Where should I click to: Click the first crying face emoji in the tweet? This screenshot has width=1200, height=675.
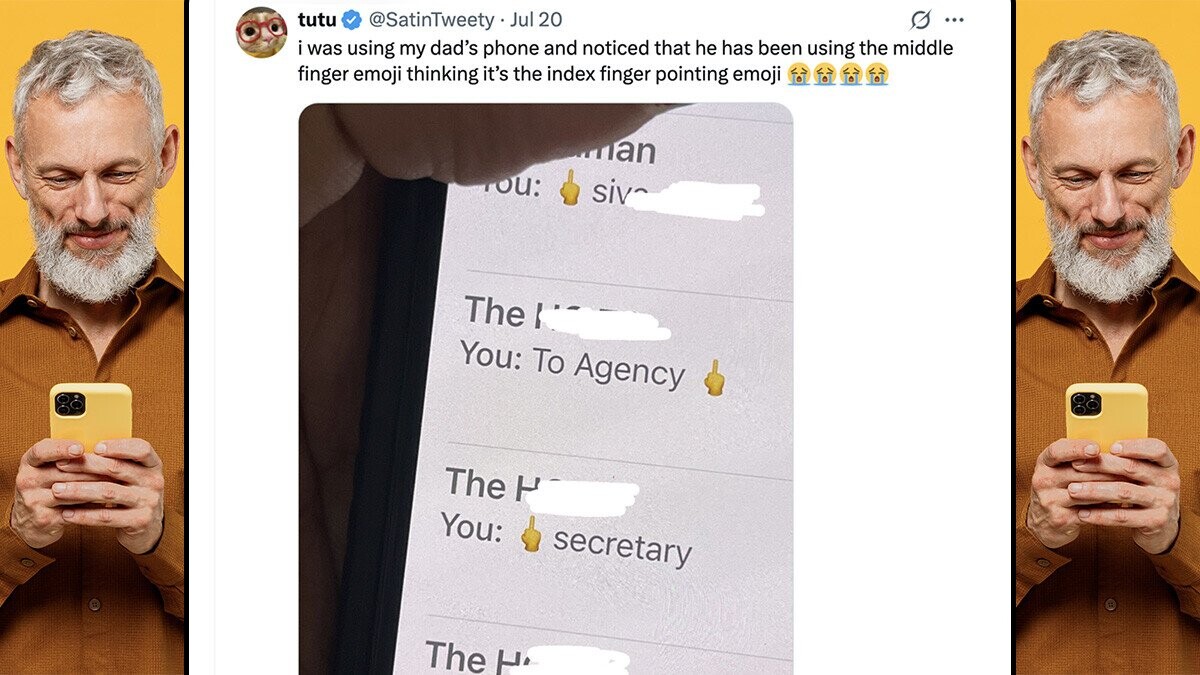[x=799, y=73]
